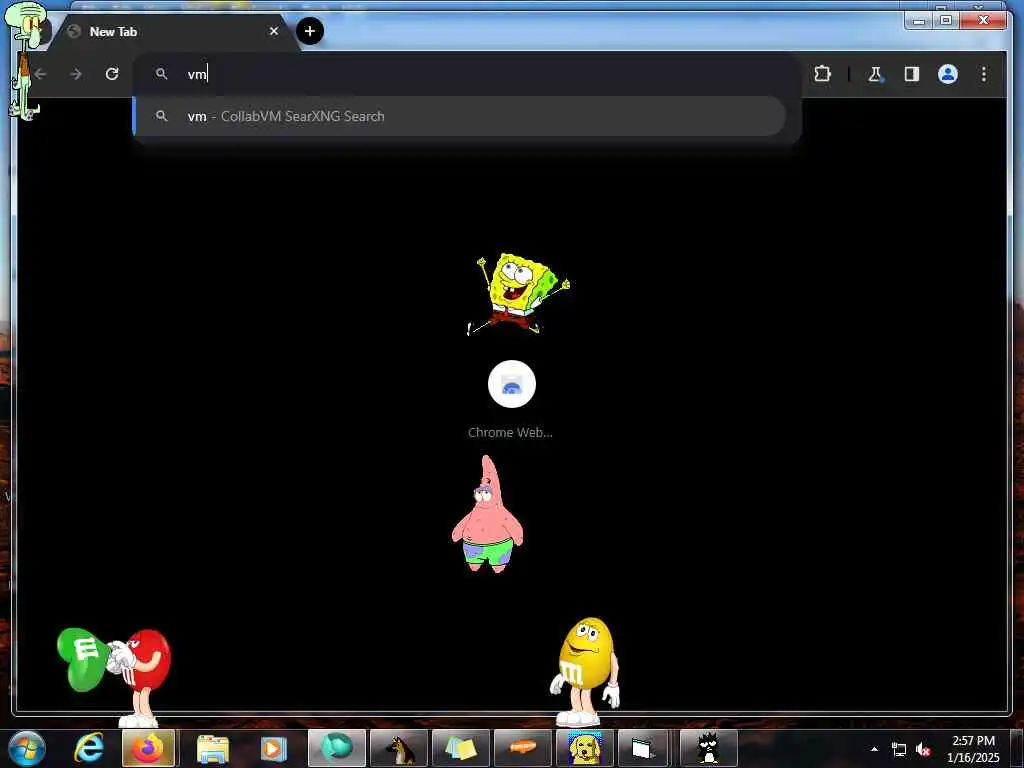Open the muted volume tray icon

click(x=923, y=750)
